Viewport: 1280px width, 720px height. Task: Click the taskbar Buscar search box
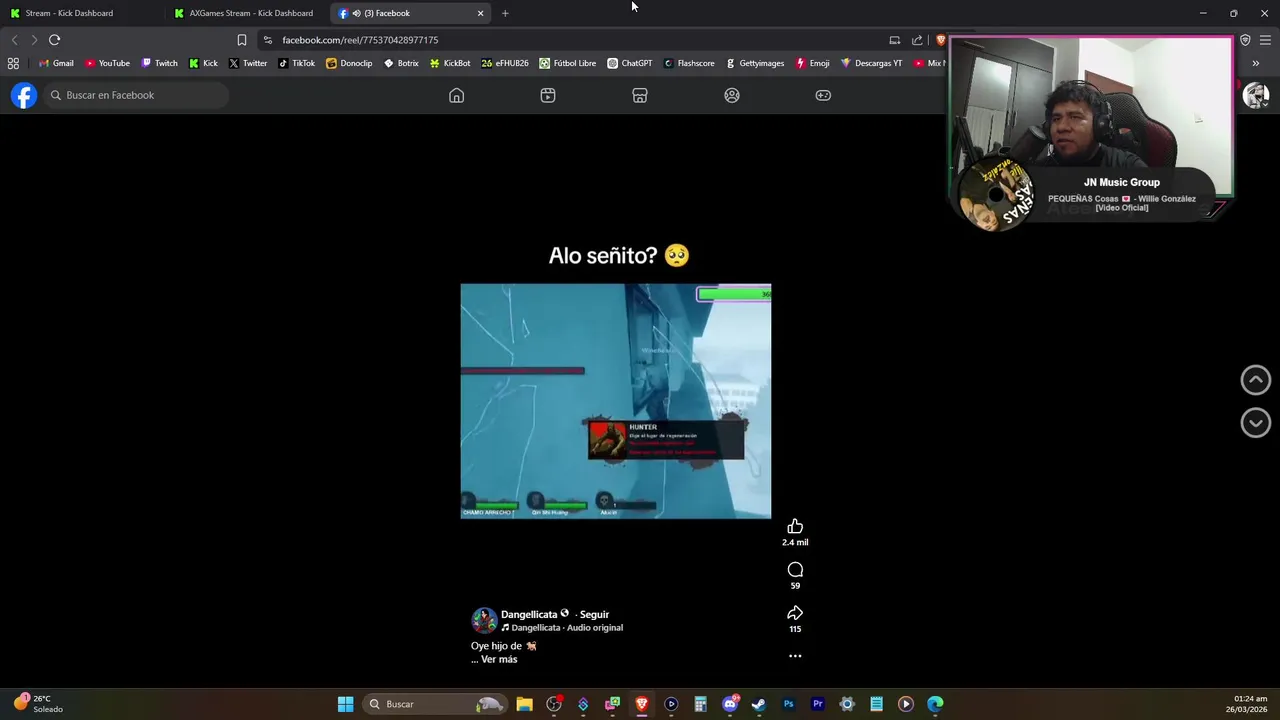point(434,704)
